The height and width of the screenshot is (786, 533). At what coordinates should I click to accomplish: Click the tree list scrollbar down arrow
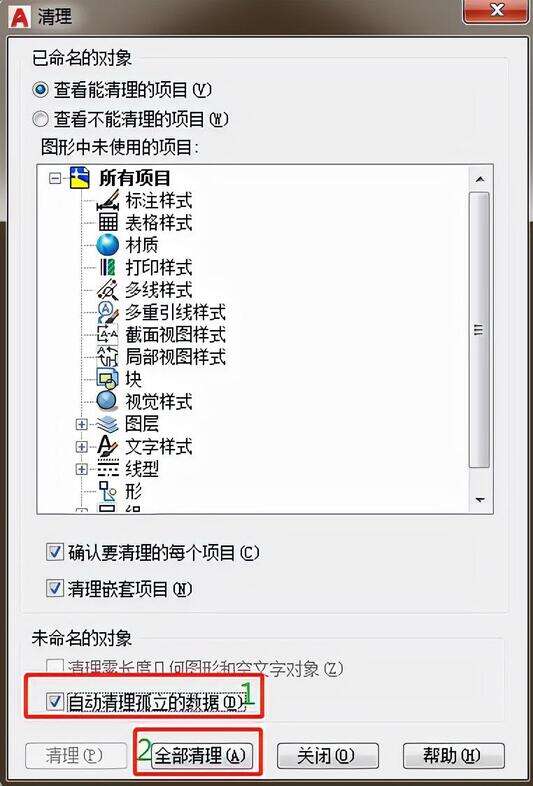[x=480, y=500]
